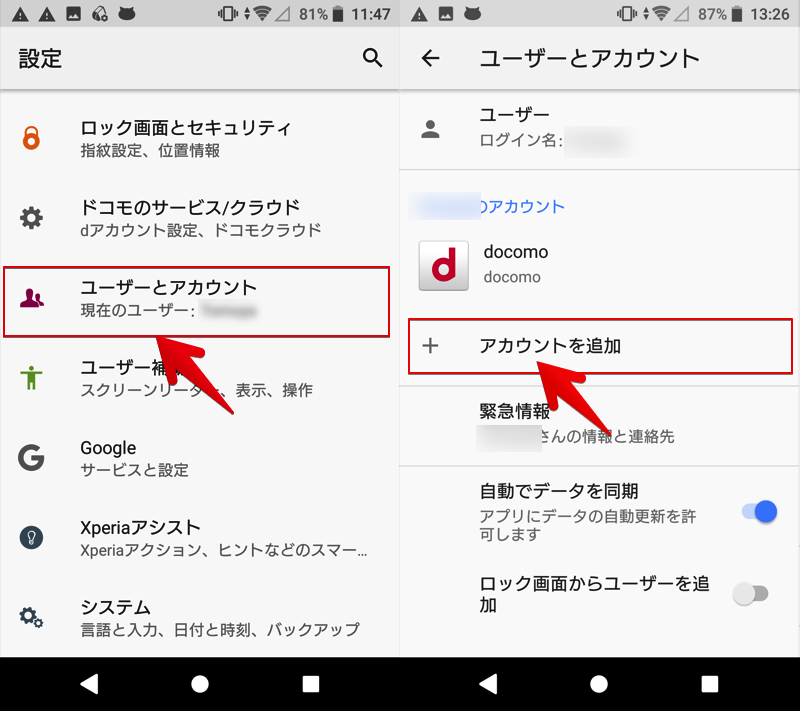This screenshot has height=711, width=800.
Task: Open the システム settings entry
Action: pyautogui.click(x=220, y=618)
